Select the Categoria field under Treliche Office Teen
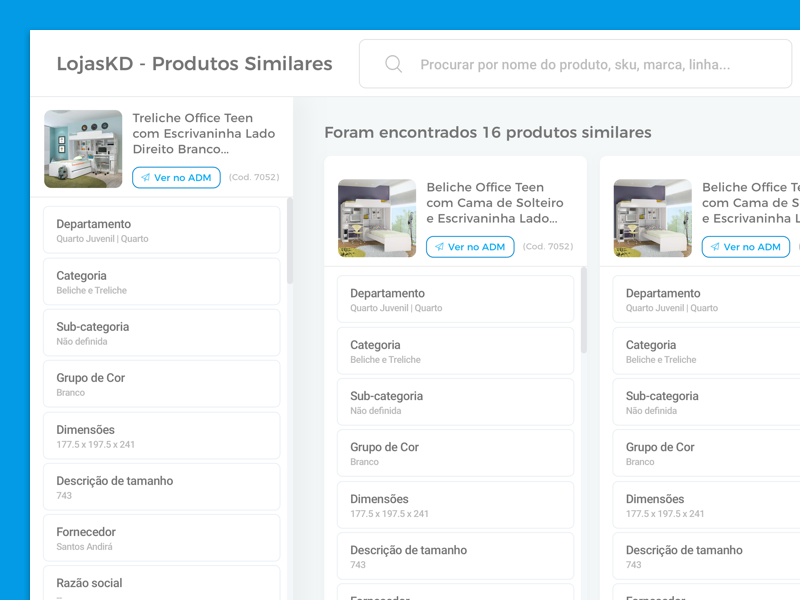This screenshot has width=800, height=600. click(x=162, y=282)
